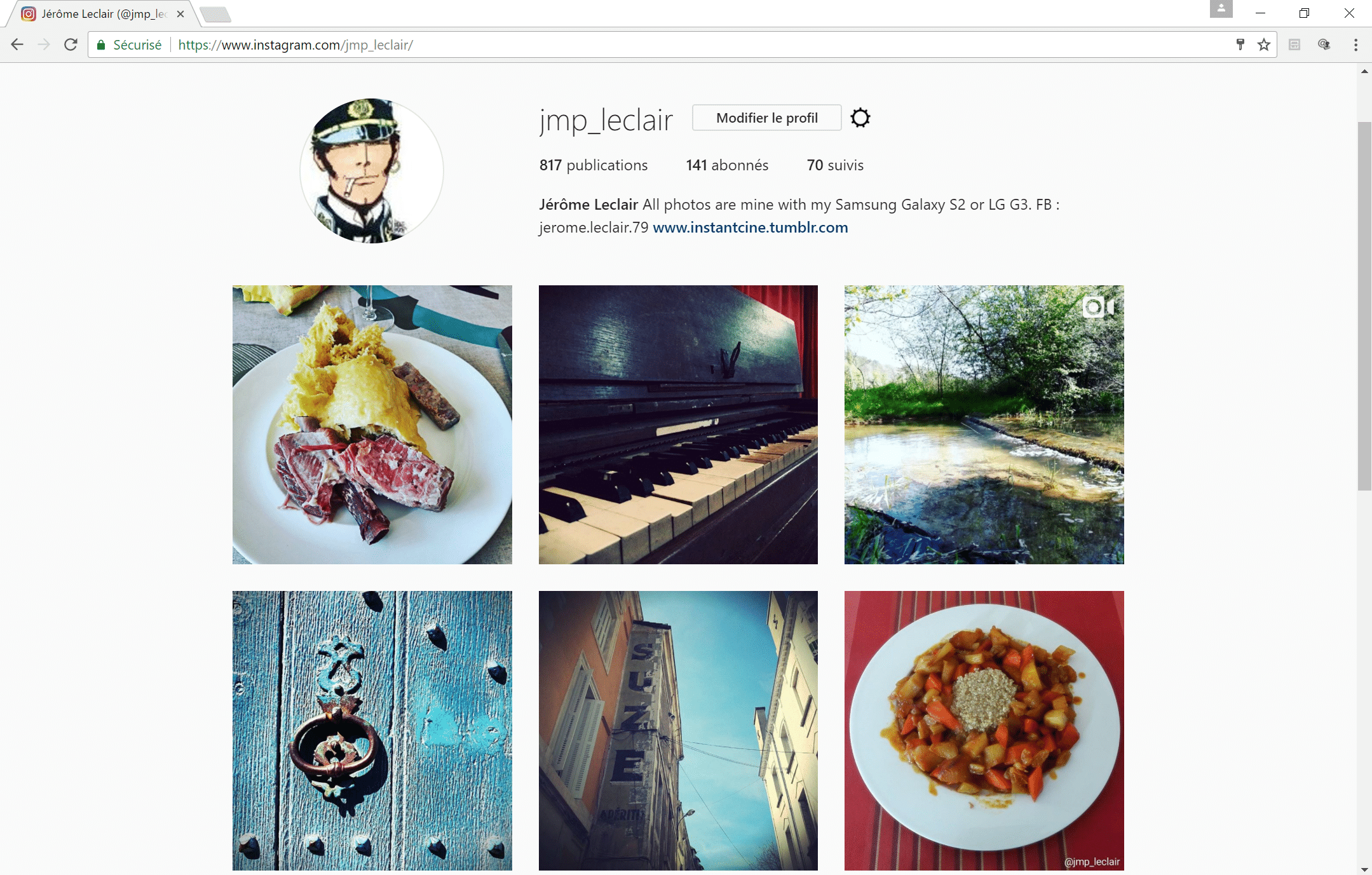Reload the Instagram page
Viewport: 1372px width, 875px height.
[x=71, y=44]
